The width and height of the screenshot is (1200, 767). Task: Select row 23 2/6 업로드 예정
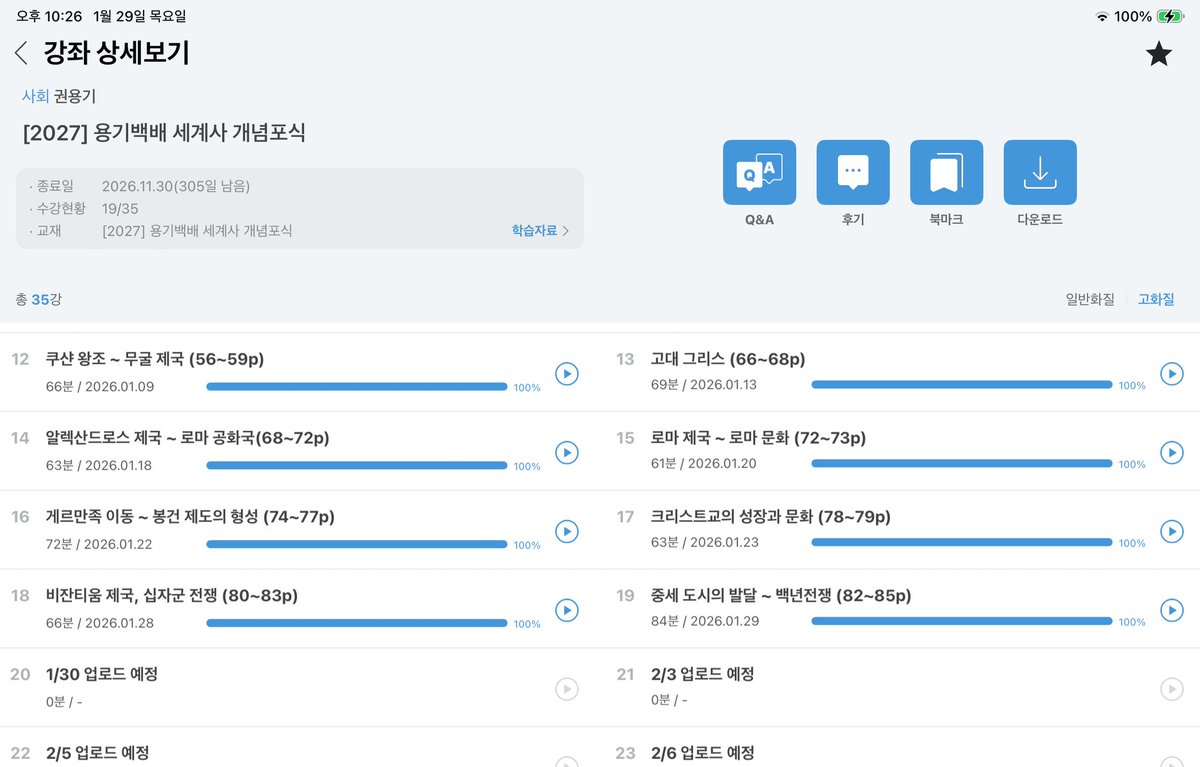coord(902,748)
